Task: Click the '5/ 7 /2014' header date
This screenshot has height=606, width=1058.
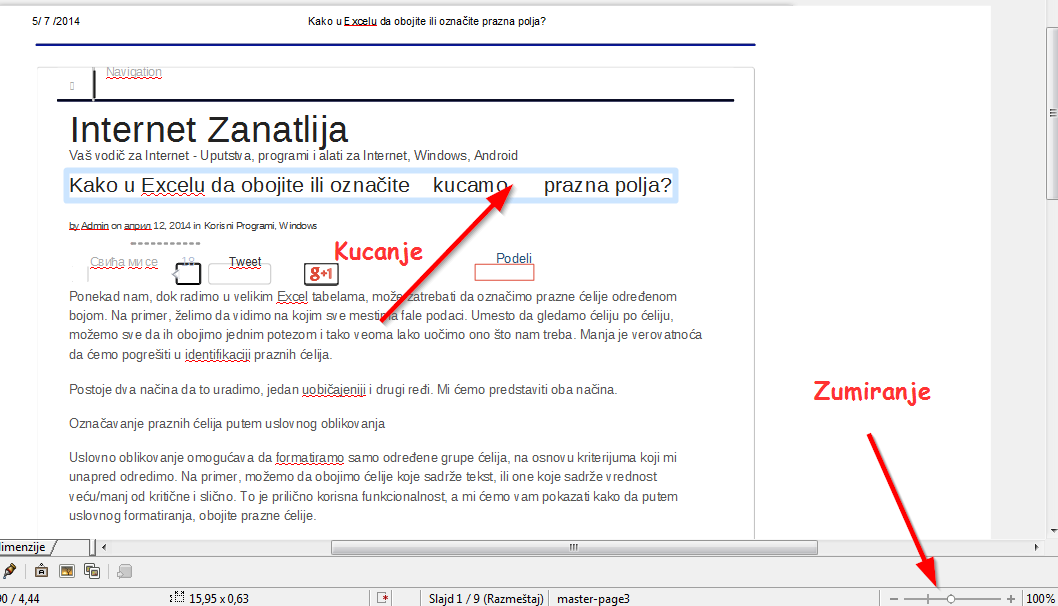Action: pyautogui.click(x=56, y=22)
